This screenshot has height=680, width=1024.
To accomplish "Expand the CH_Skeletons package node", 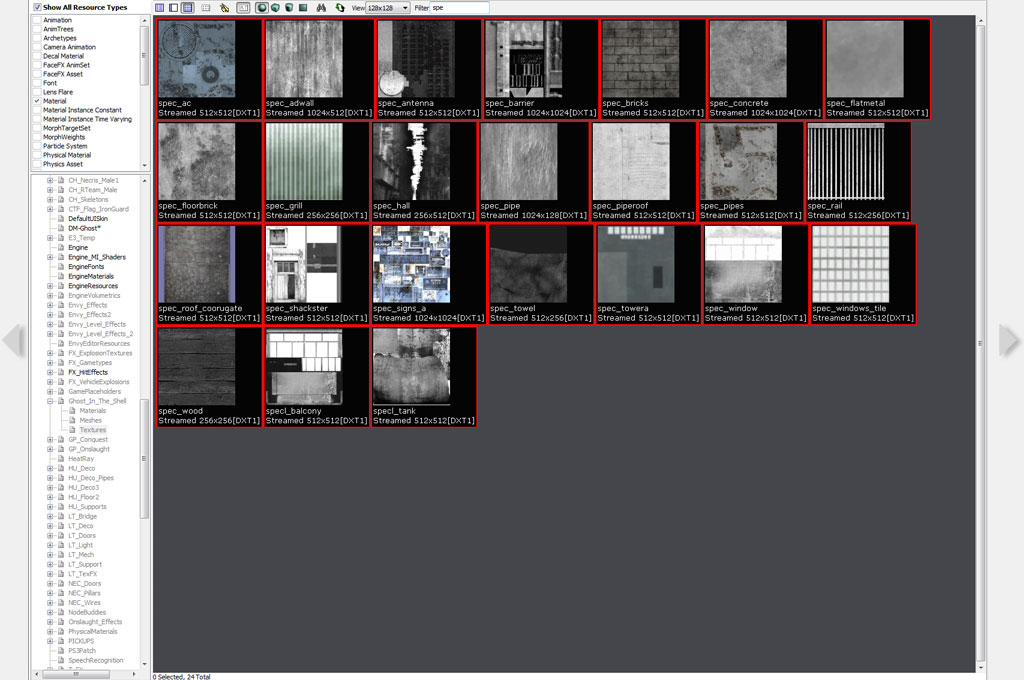I will tap(50, 199).
